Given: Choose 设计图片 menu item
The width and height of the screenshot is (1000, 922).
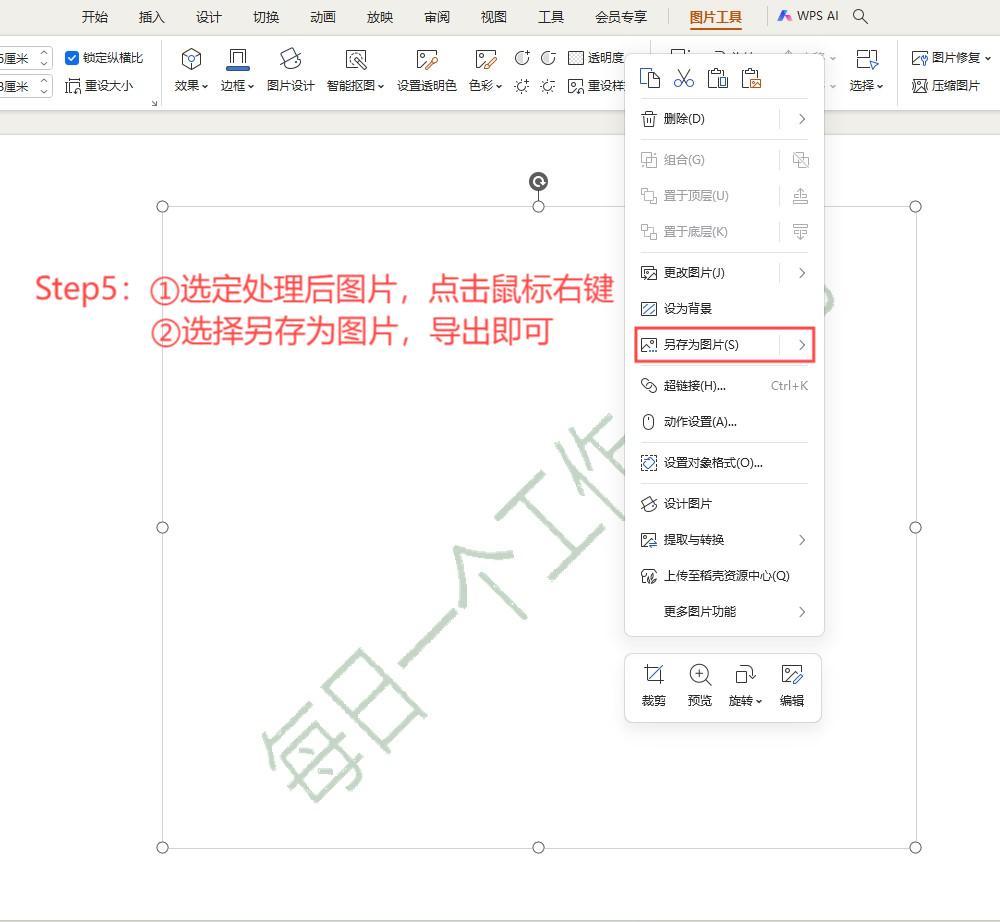Looking at the screenshot, I should (x=724, y=504).
